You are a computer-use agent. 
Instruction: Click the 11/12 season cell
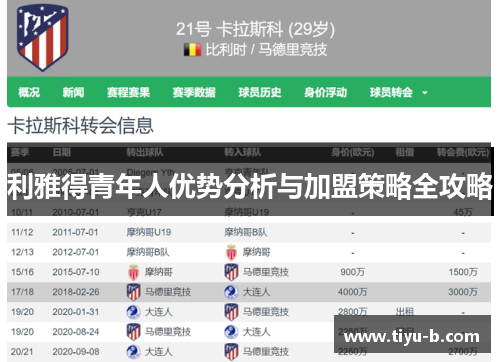[22, 232]
